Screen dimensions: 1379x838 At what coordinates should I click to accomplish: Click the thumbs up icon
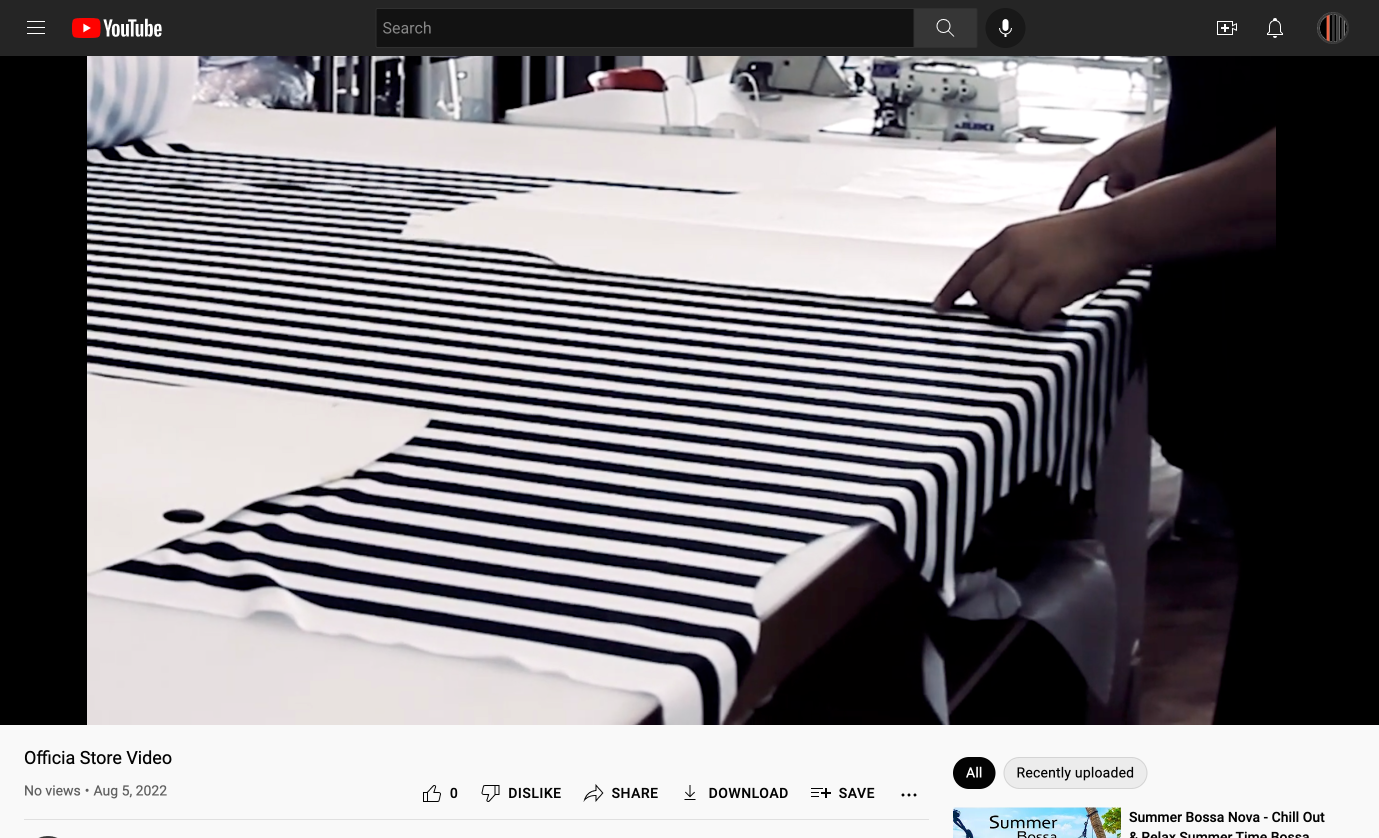[x=432, y=793]
